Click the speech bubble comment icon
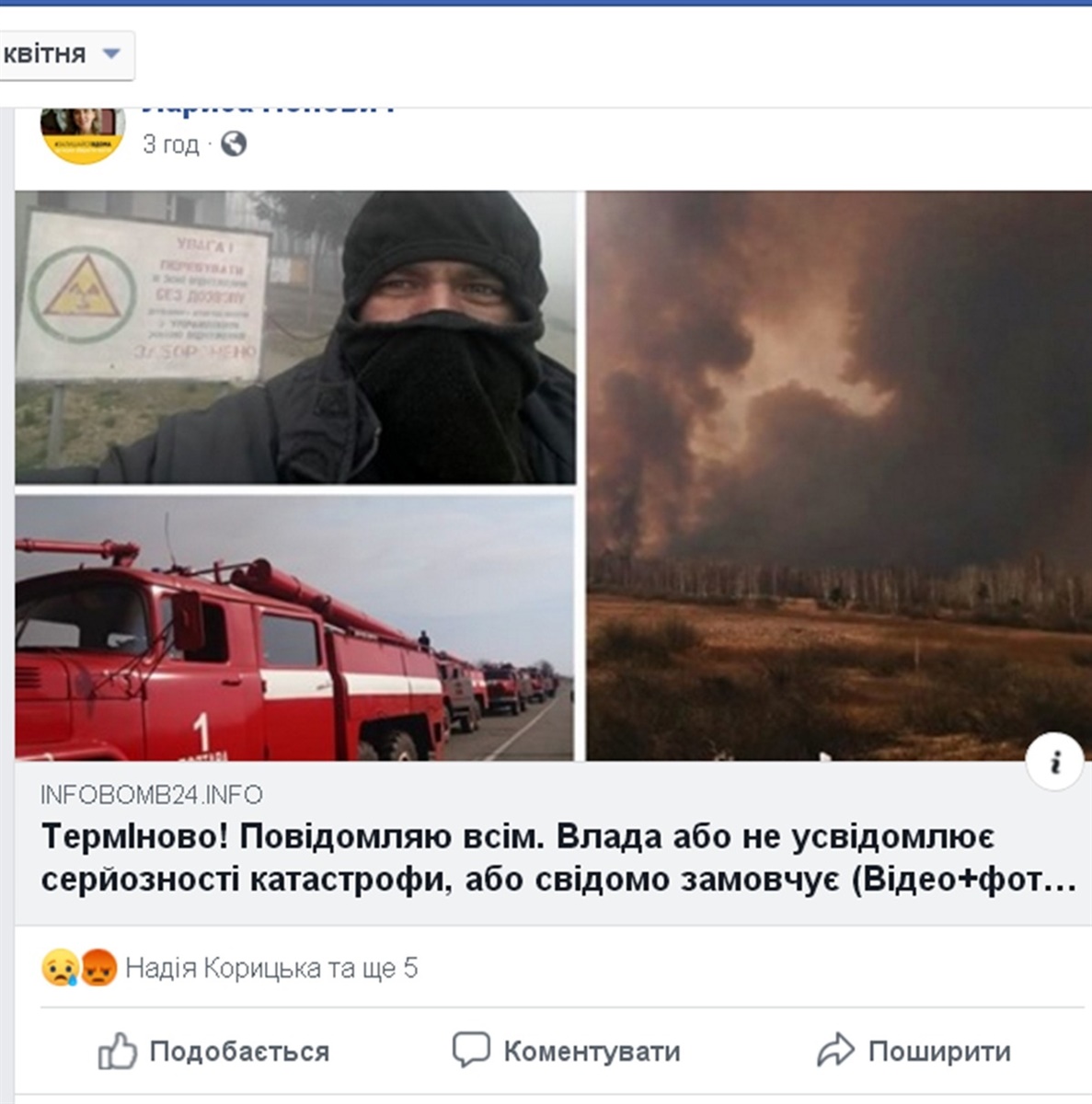The width and height of the screenshot is (1092, 1104). click(x=471, y=1050)
